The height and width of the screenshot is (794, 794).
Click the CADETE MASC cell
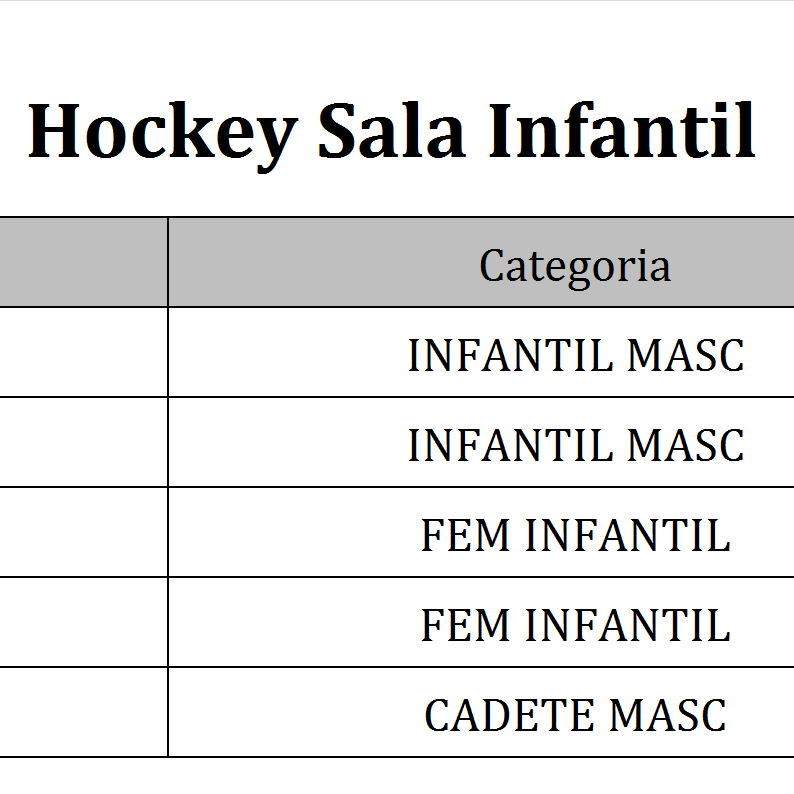(x=576, y=716)
